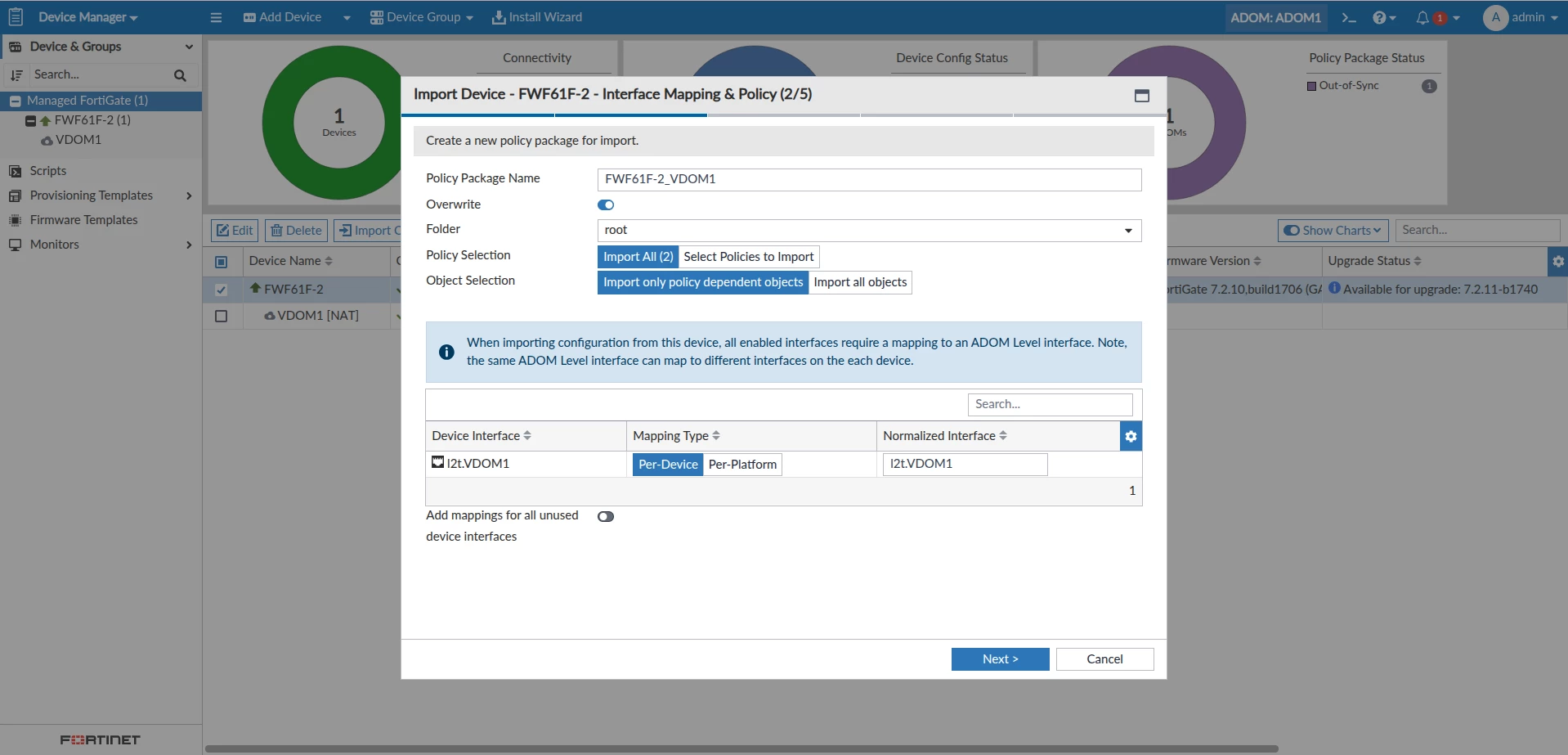Open the notifications bell
Viewport: 1568px width, 755px height.
click(x=1423, y=17)
